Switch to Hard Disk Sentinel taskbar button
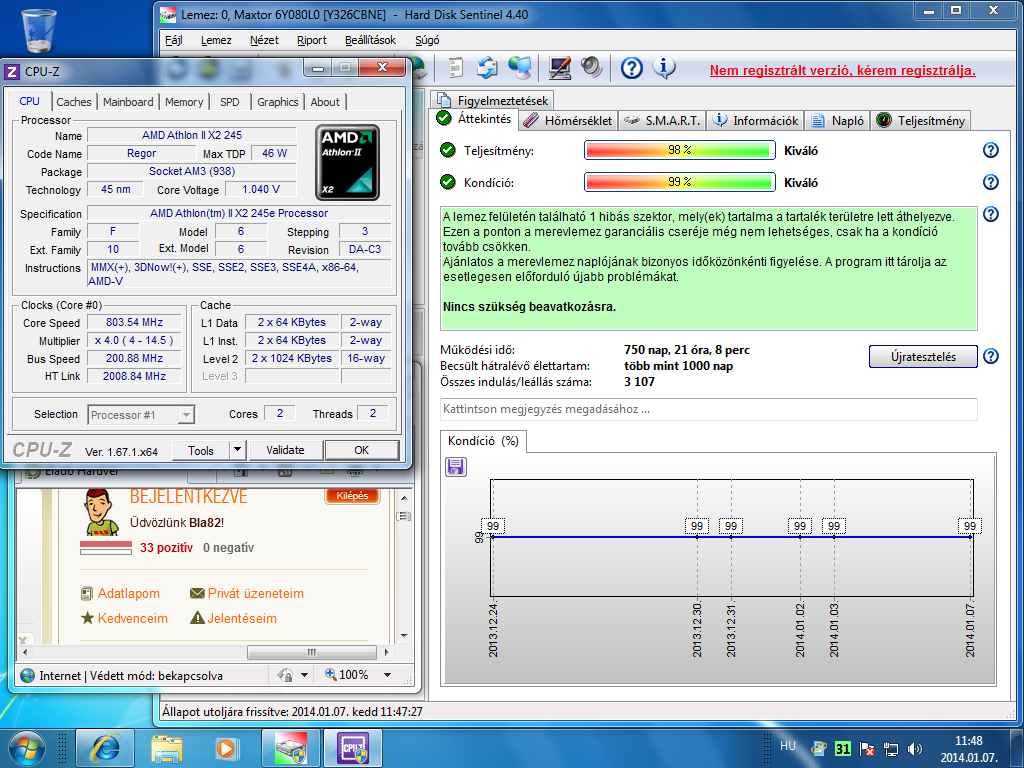1024x768 pixels. click(291, 748)
